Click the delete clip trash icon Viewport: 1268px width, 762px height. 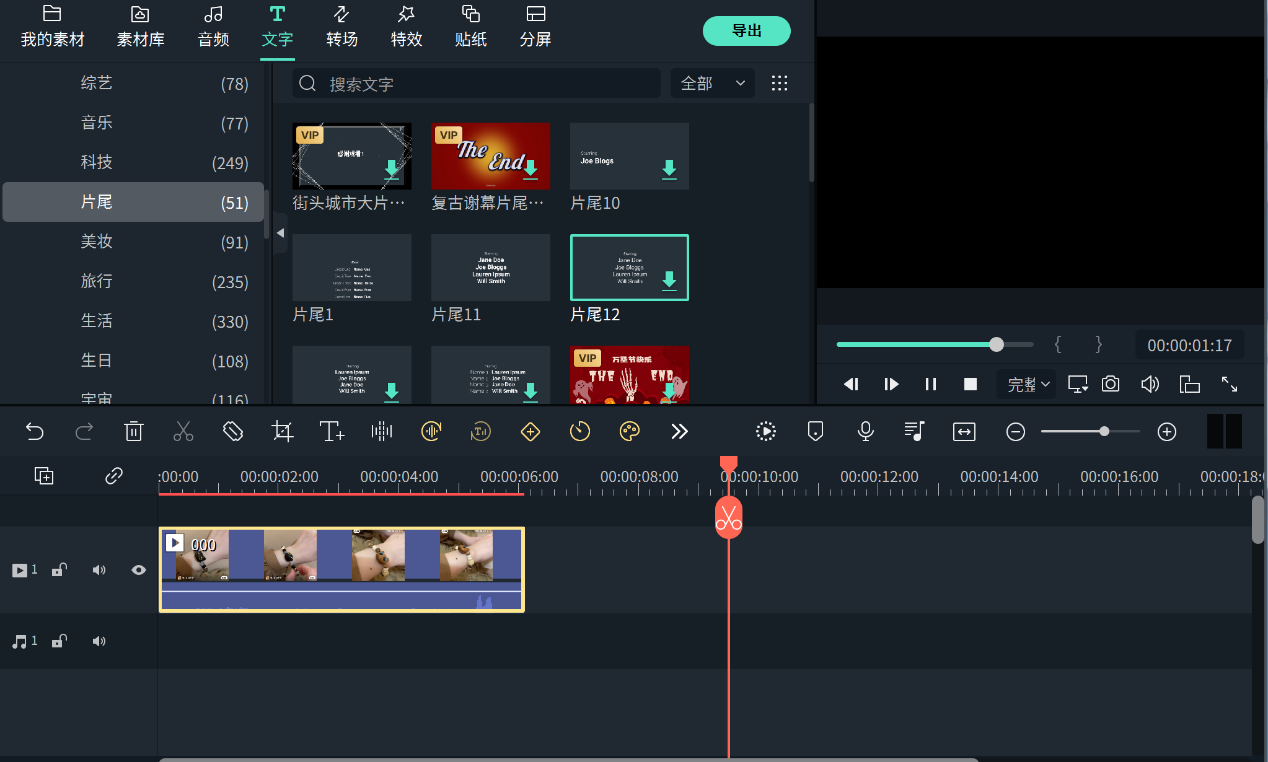coord(134,431)
